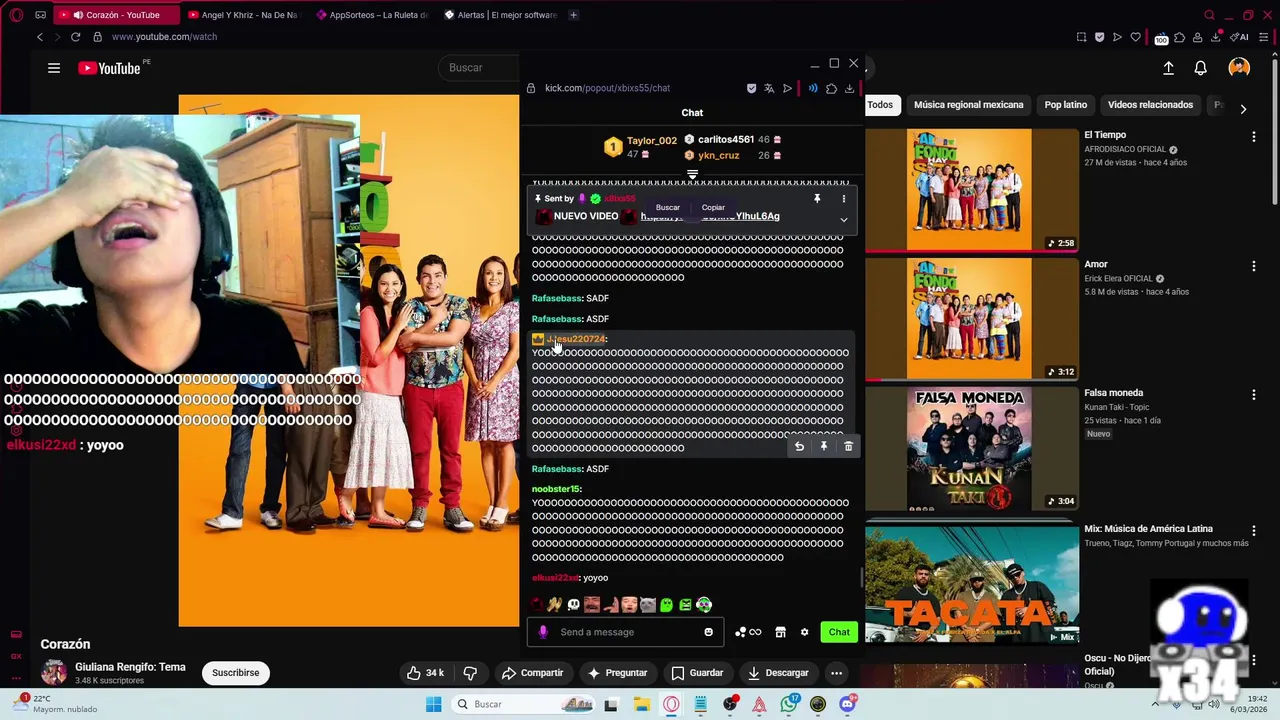Switch to Angel Y Khriz browser tab
This screenshot has width=1280, height=720.
(x=245, y=15)
